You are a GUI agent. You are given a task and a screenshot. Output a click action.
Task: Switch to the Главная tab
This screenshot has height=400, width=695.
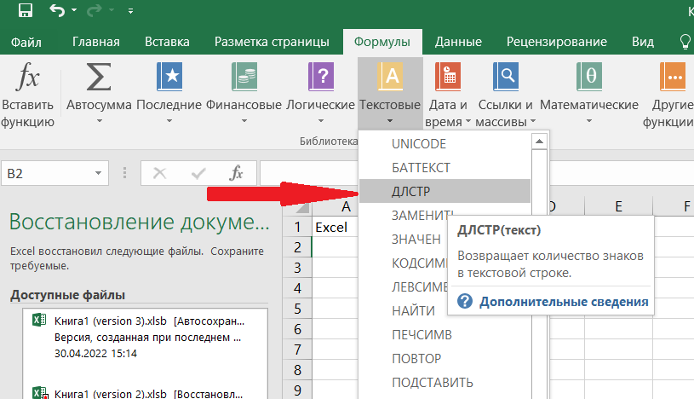pos(96,42)
